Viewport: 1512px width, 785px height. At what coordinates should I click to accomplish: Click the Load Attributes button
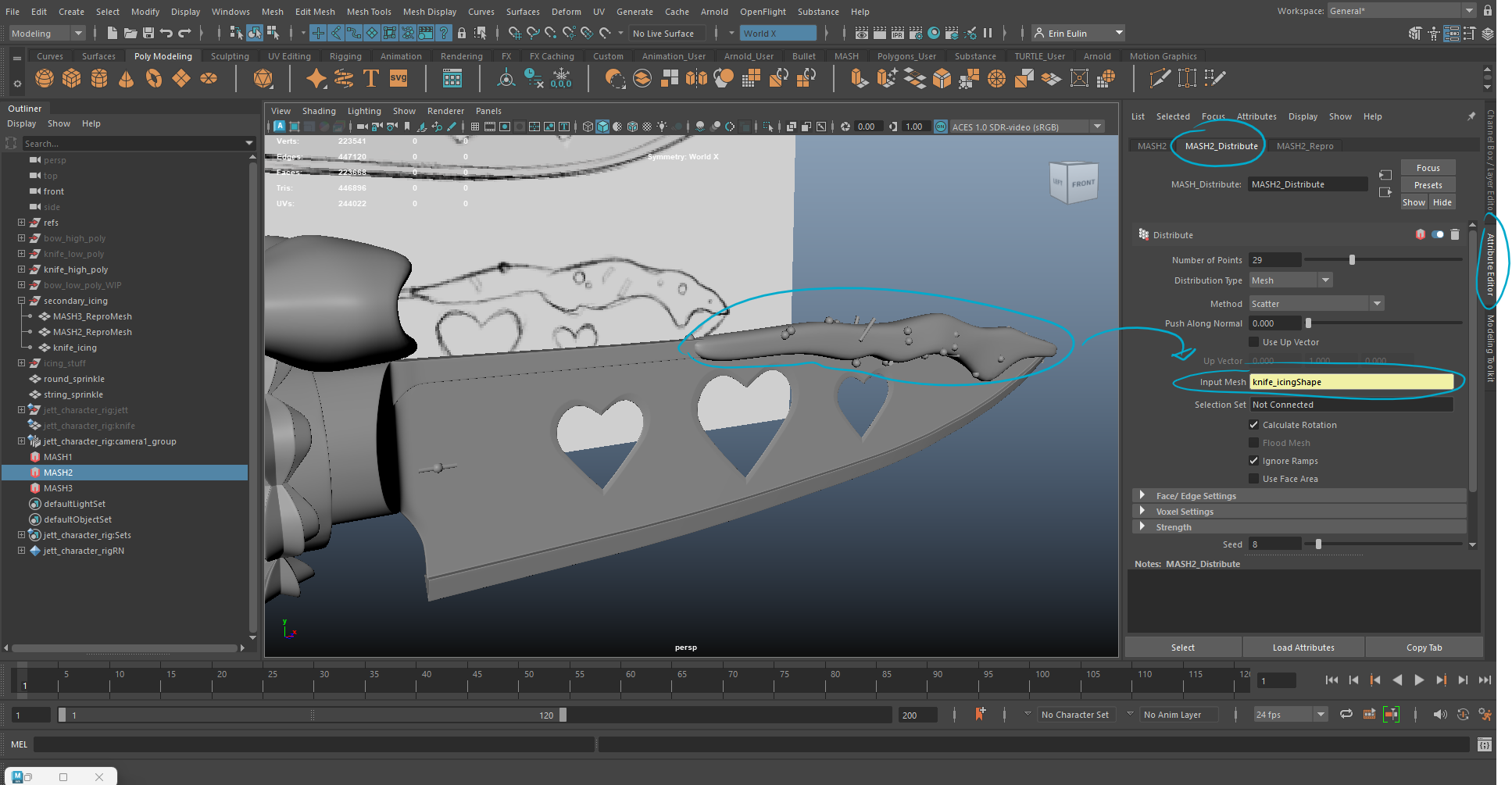(1303, 648)
